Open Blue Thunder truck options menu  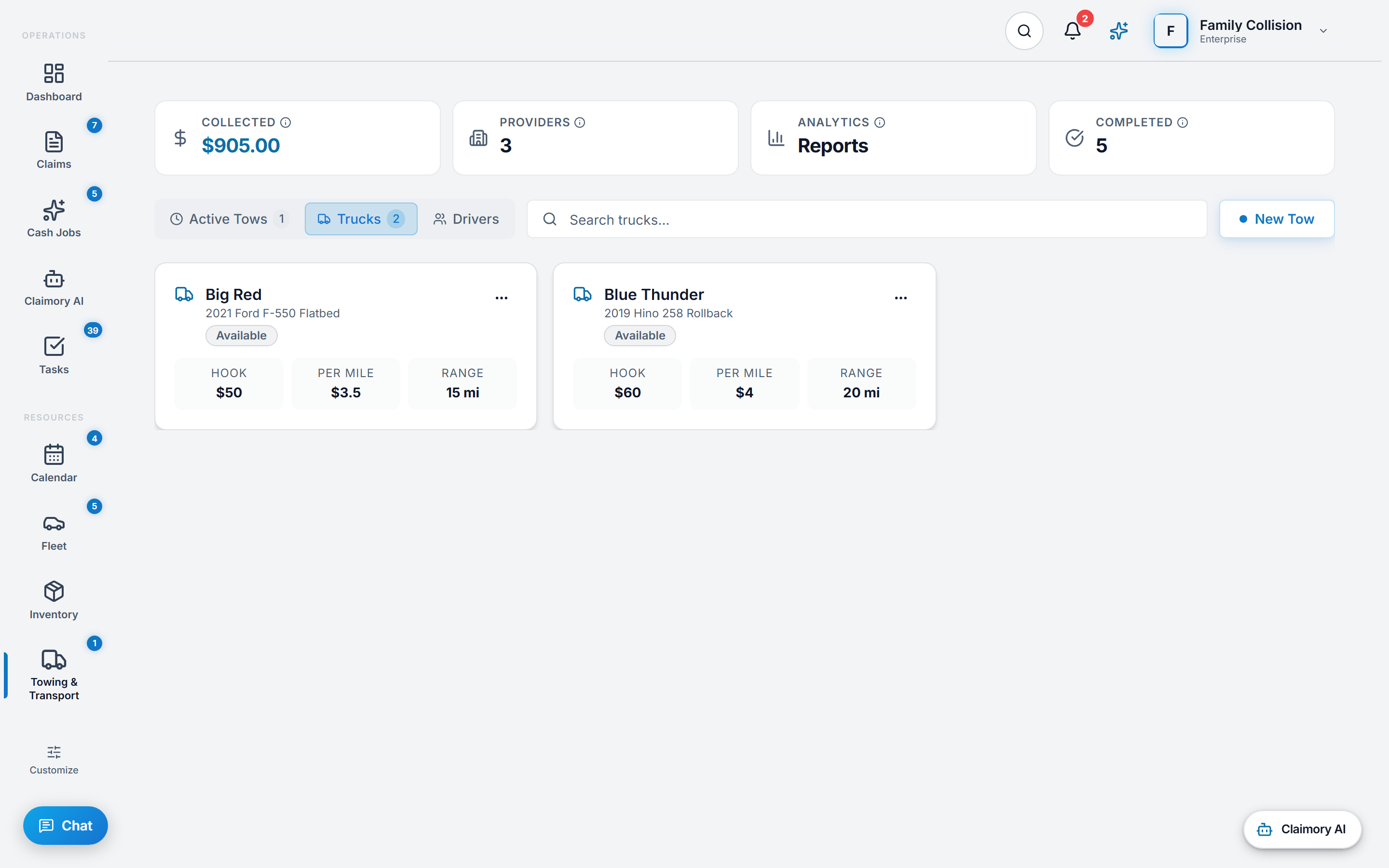click(x=900, y=298)
